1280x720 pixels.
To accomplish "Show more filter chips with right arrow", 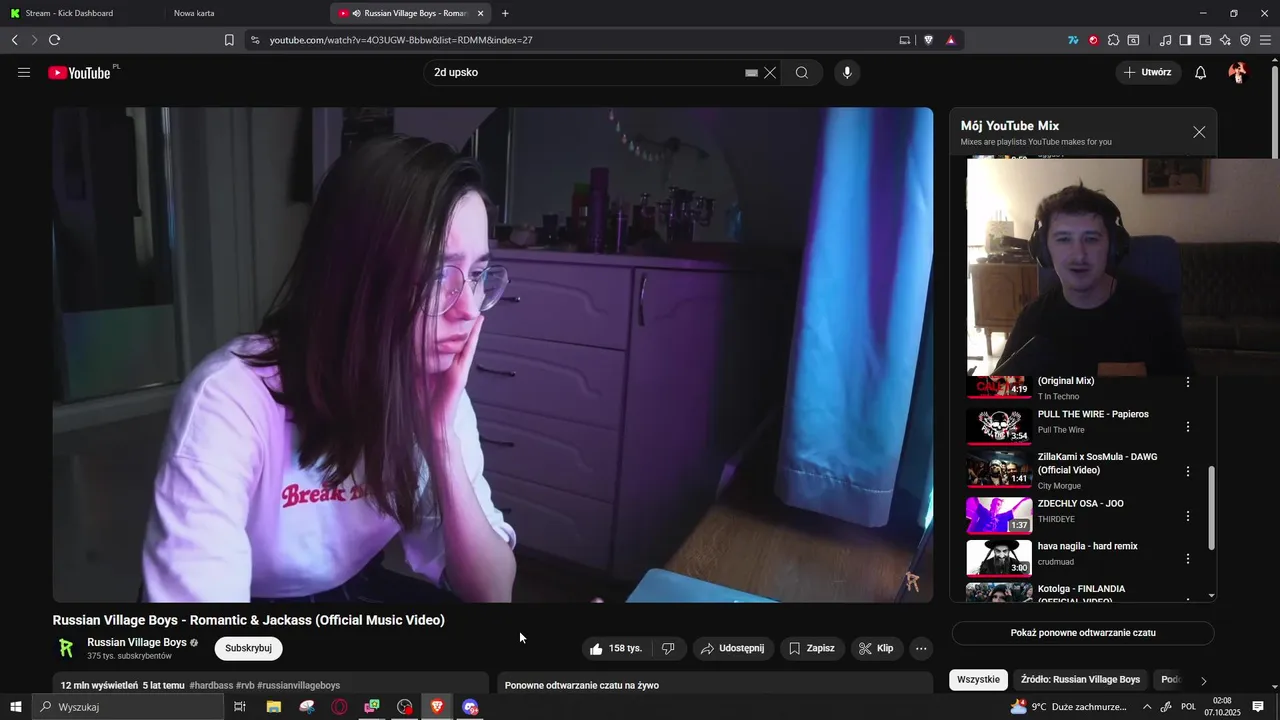I will click(1203, 681).
